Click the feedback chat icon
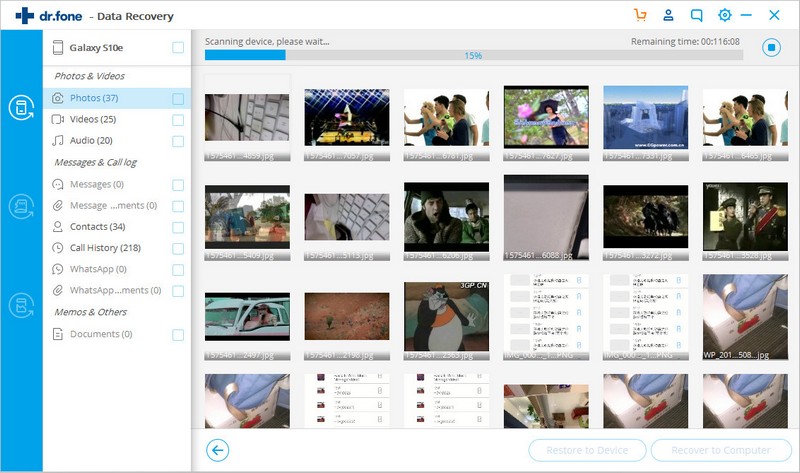 [x=697, y=15]
